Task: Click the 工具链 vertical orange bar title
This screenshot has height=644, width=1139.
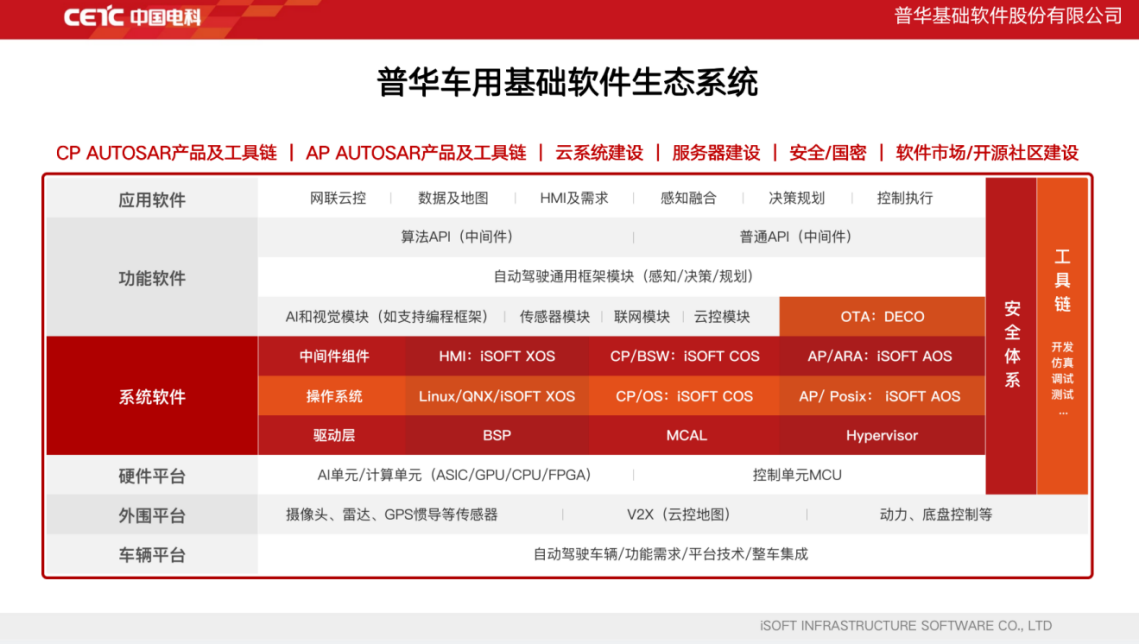Action: (1063, 280)
